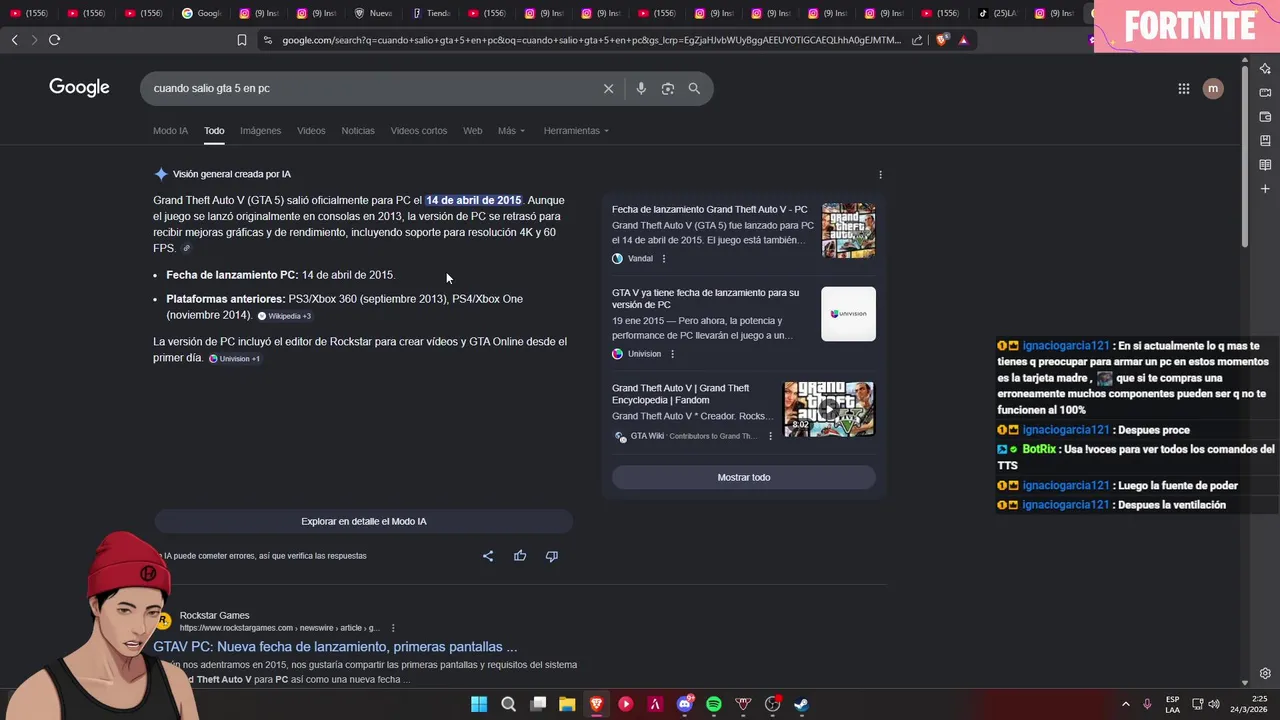This screenshot has width=1280, height=720.
Task: Open Brave Talk video icon in sidebar
Action: [1265, 93]
